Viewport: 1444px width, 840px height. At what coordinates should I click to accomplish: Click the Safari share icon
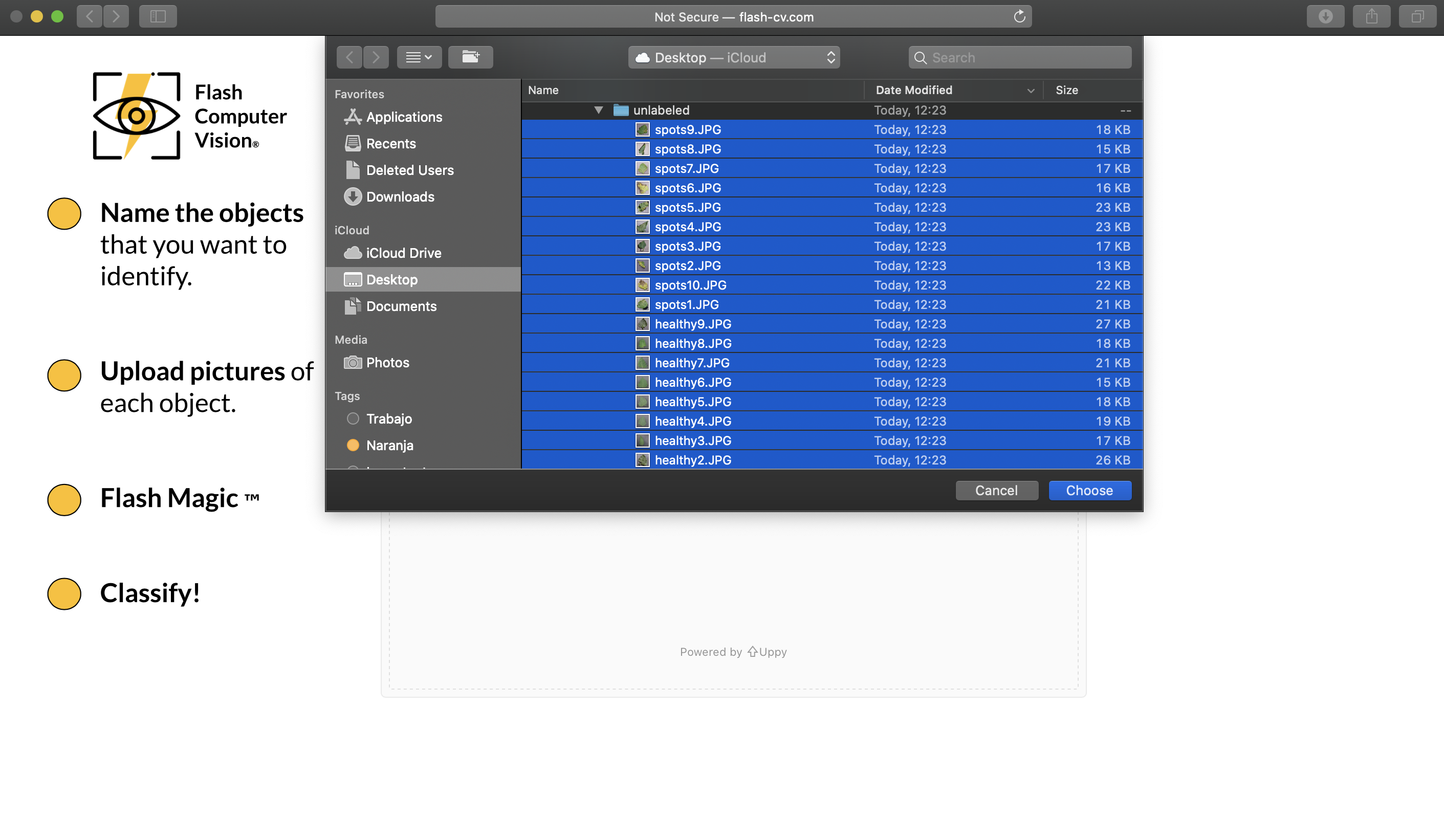click(x=1371, y=16)
